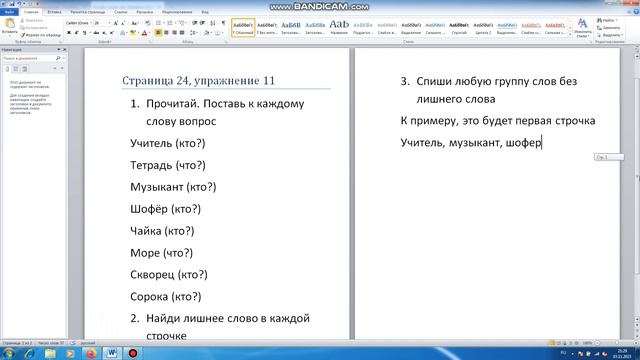Click the Paste (Вставить) clipboard icon
This screenshot has width=640, height=360.
click(9, 23)
